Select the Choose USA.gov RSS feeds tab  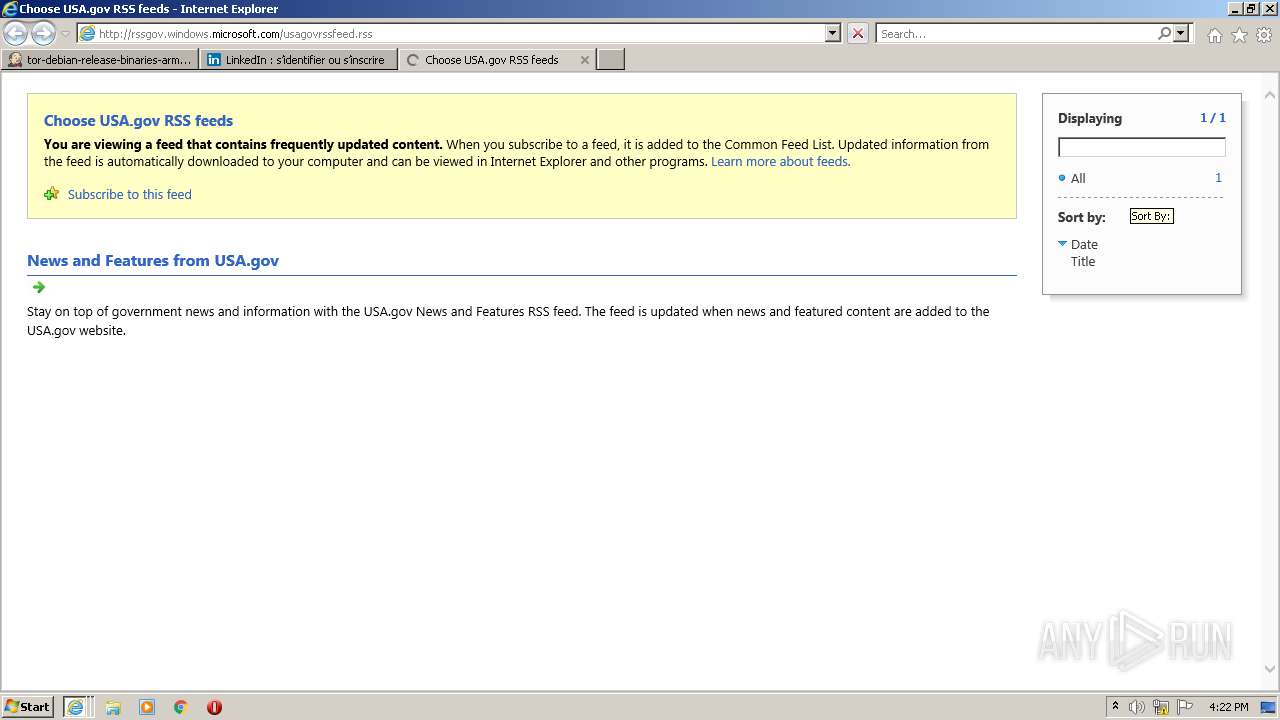tap(491, 60)
